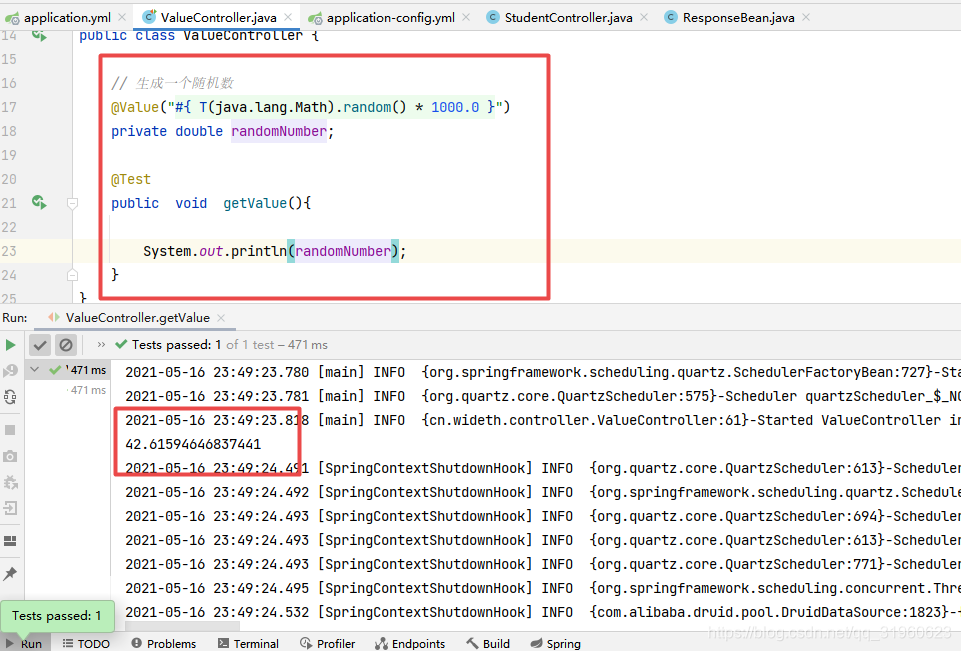Click the 'Tests passed: 1' notification balloon
The width and height of the screenshot is (961, 651).
coord(57,615)
